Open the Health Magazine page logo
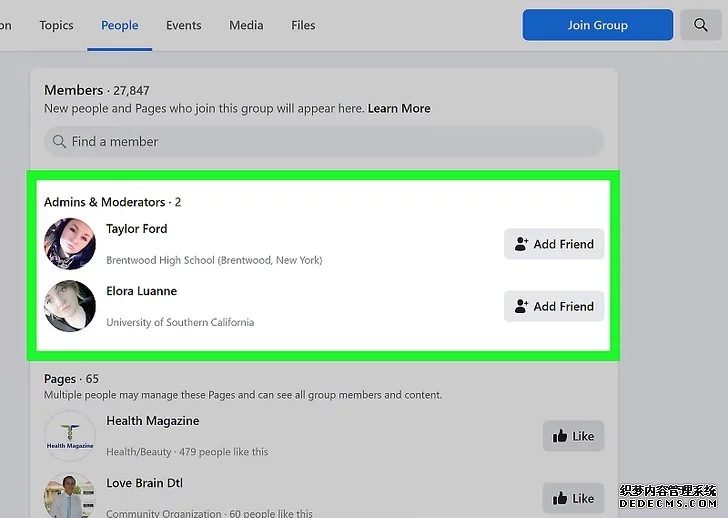The image size is (728, 518). pos(70,436)
